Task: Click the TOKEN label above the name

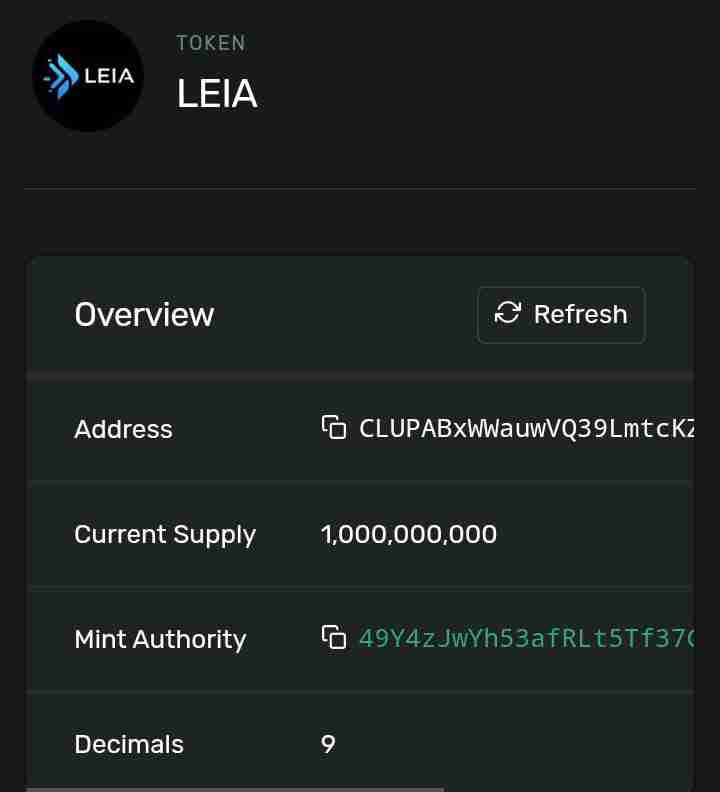Action: (x=210, y=43)
